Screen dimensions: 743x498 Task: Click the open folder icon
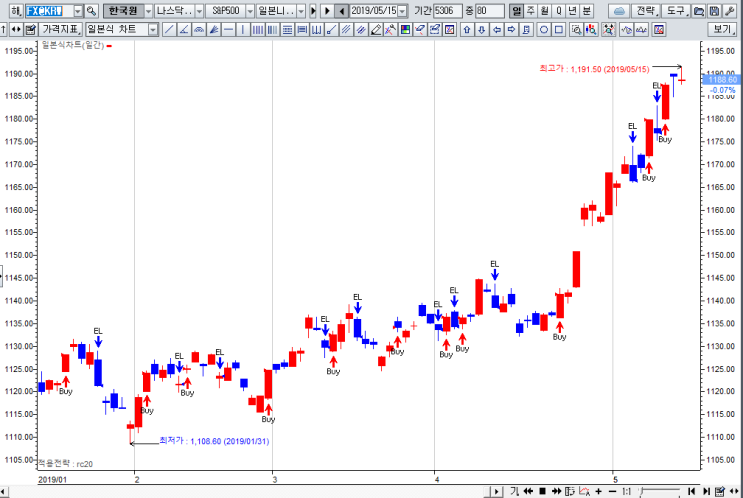[x=698, y=11]
